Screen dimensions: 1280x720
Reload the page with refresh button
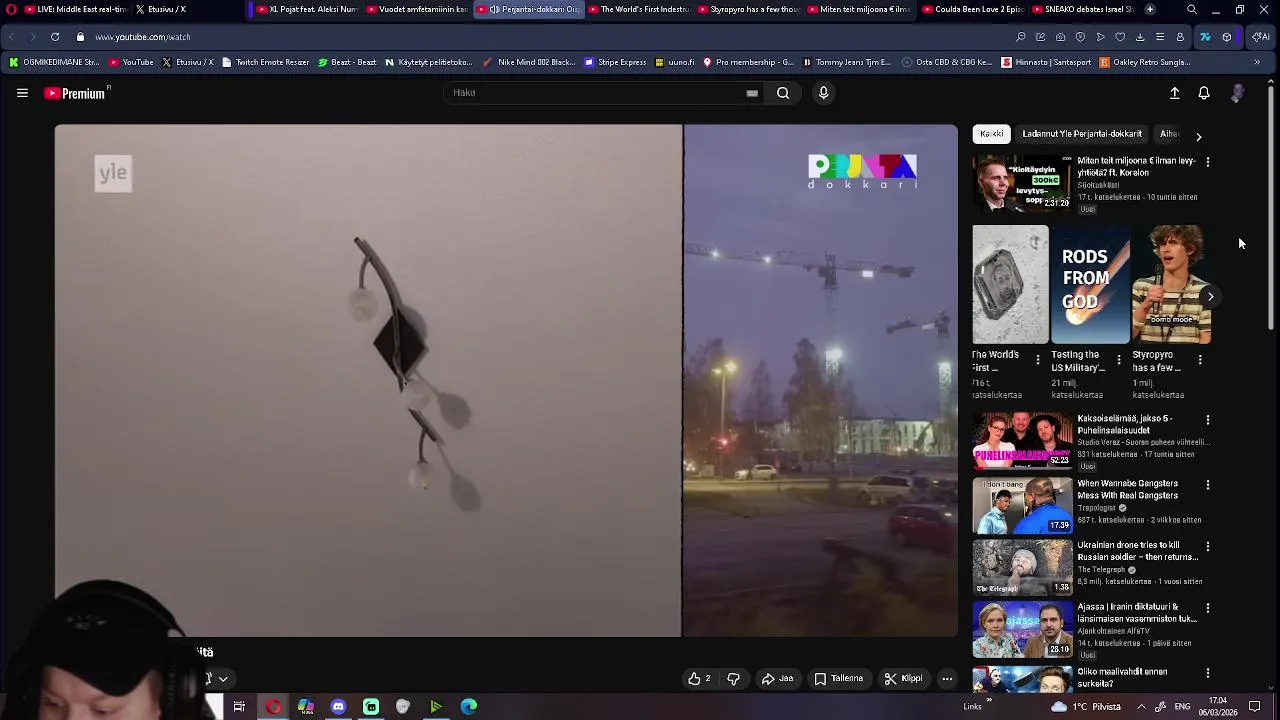pyautogui.click(x=54, y=37)
